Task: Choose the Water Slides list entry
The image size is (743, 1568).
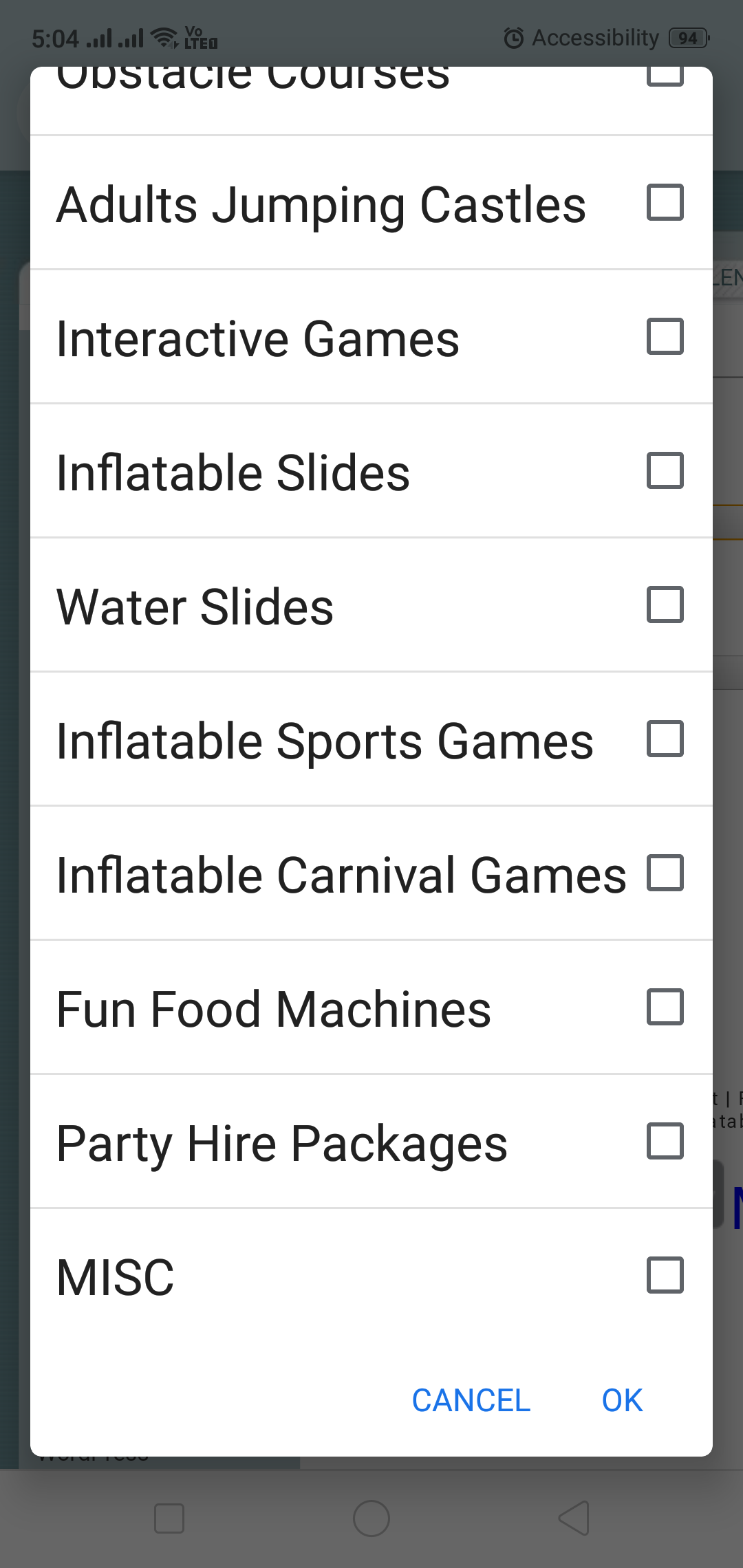Action: click(195, 607)
